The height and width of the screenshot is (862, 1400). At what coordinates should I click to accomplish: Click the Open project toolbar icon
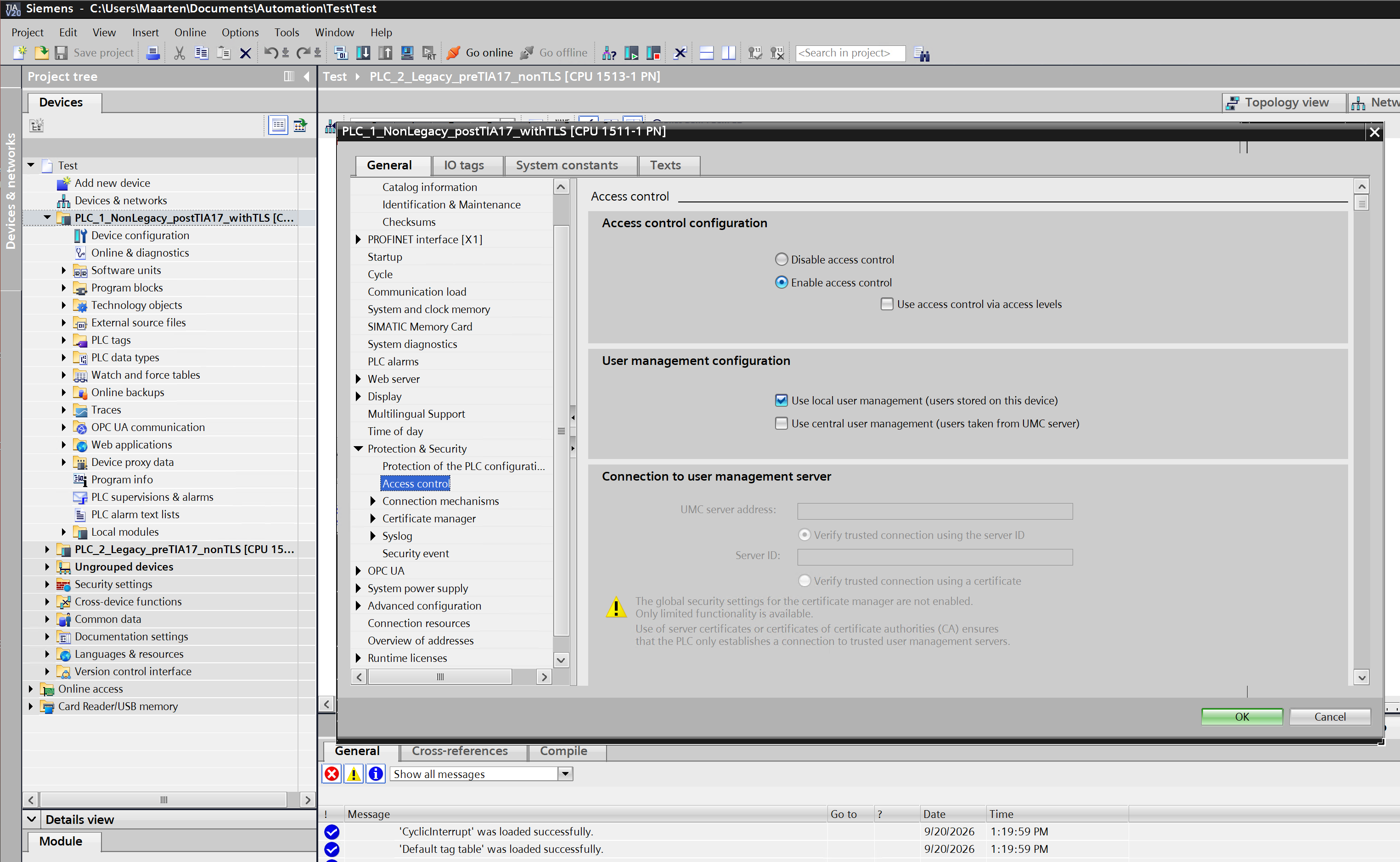(41, 53)
